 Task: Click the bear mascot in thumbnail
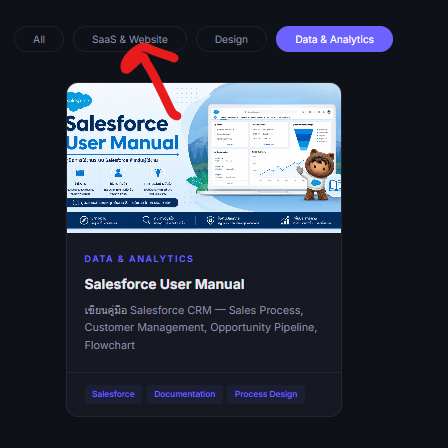pos(317,175)
